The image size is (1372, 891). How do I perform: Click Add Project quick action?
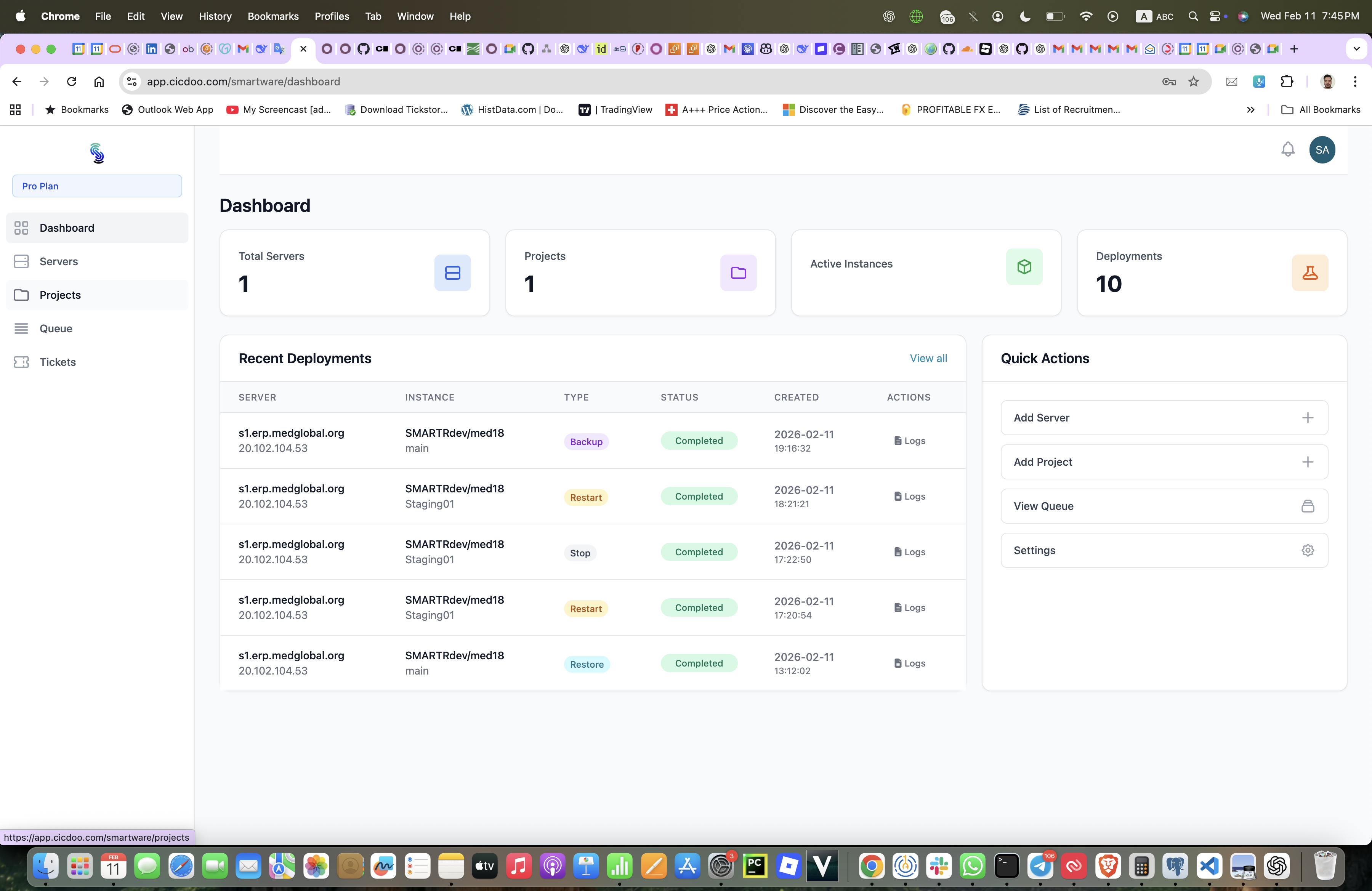[x=1164, y=462]
